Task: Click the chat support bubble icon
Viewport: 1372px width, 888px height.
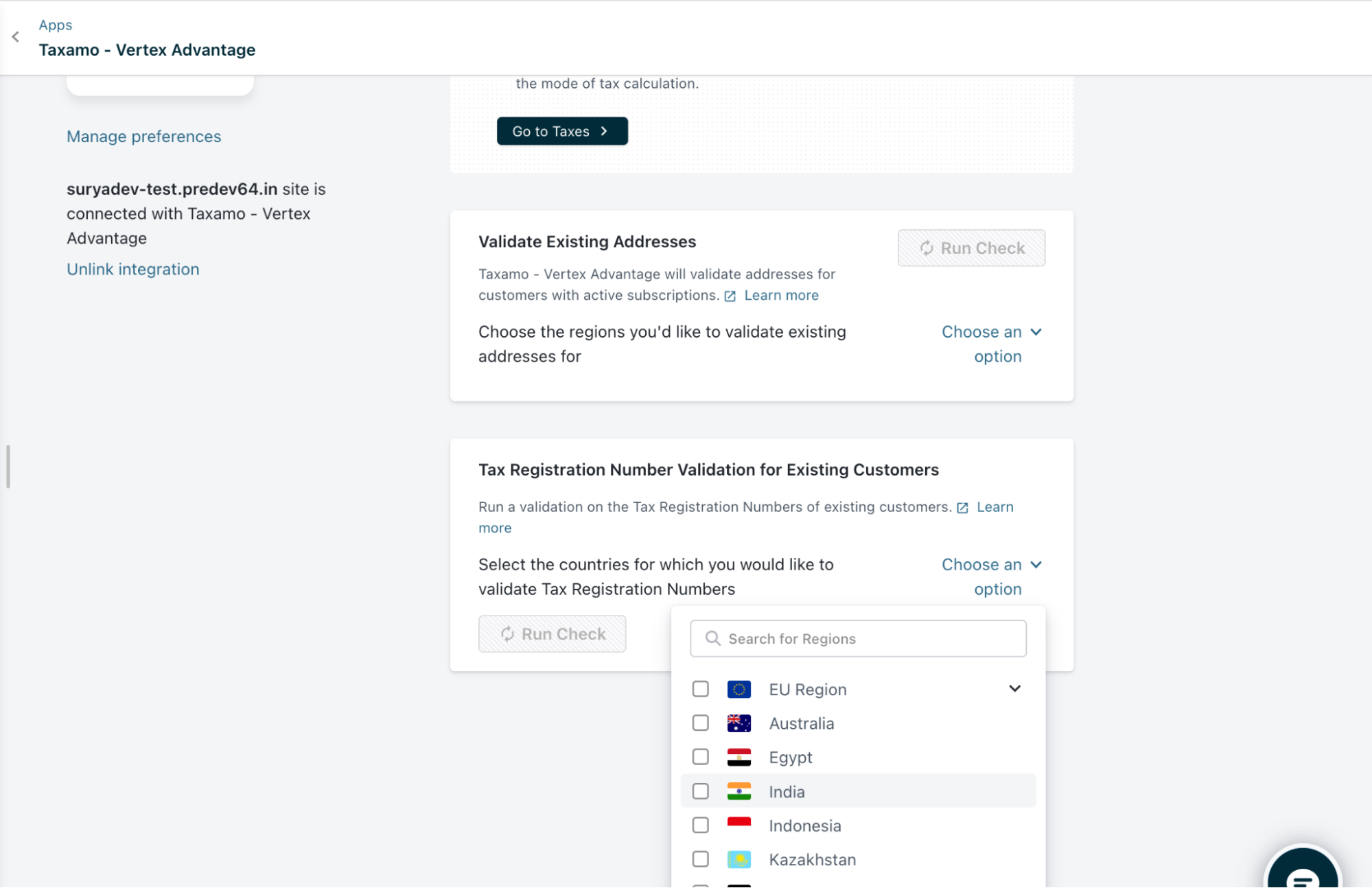Action: coord(1302,873)
